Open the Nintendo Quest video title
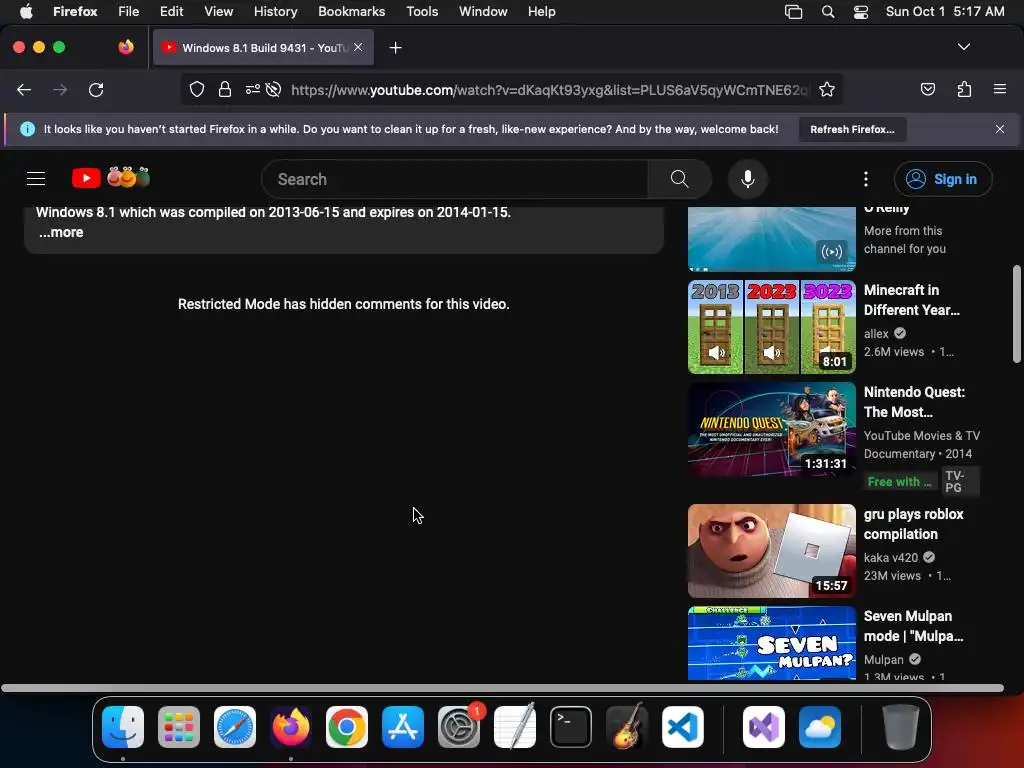This screenshot has height=768, width=1024. (x=914, y=402)
